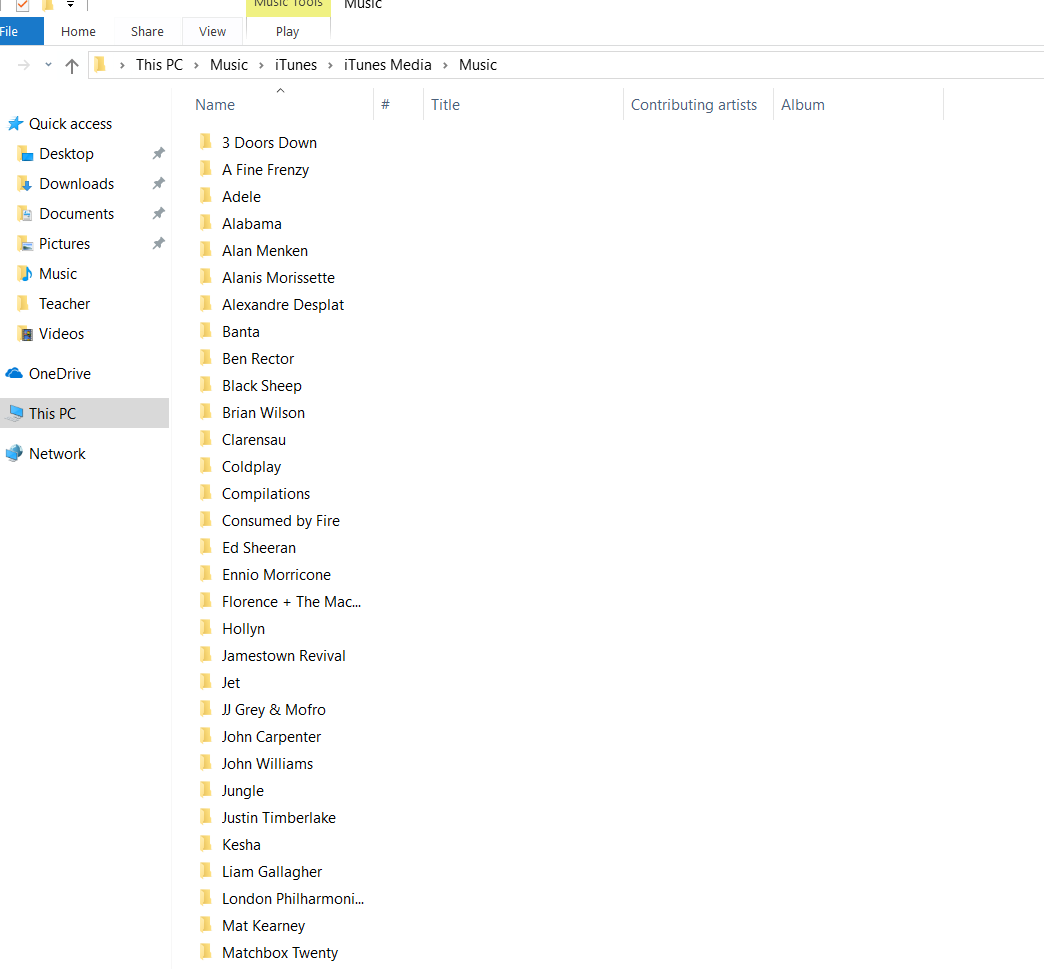Open the chevron between Music and iTunes breadcrumbs
This screenshot has width=1044, height=969.
coord(261,65)
